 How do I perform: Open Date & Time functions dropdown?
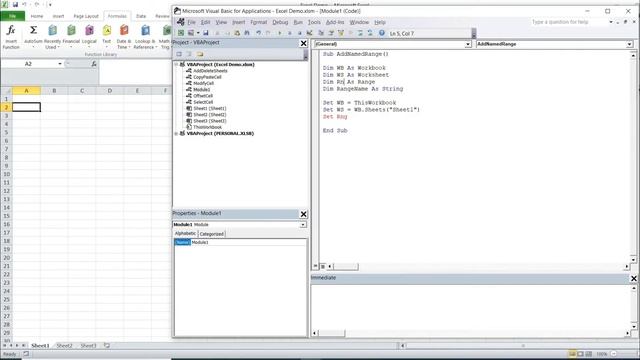click(124, 37)
